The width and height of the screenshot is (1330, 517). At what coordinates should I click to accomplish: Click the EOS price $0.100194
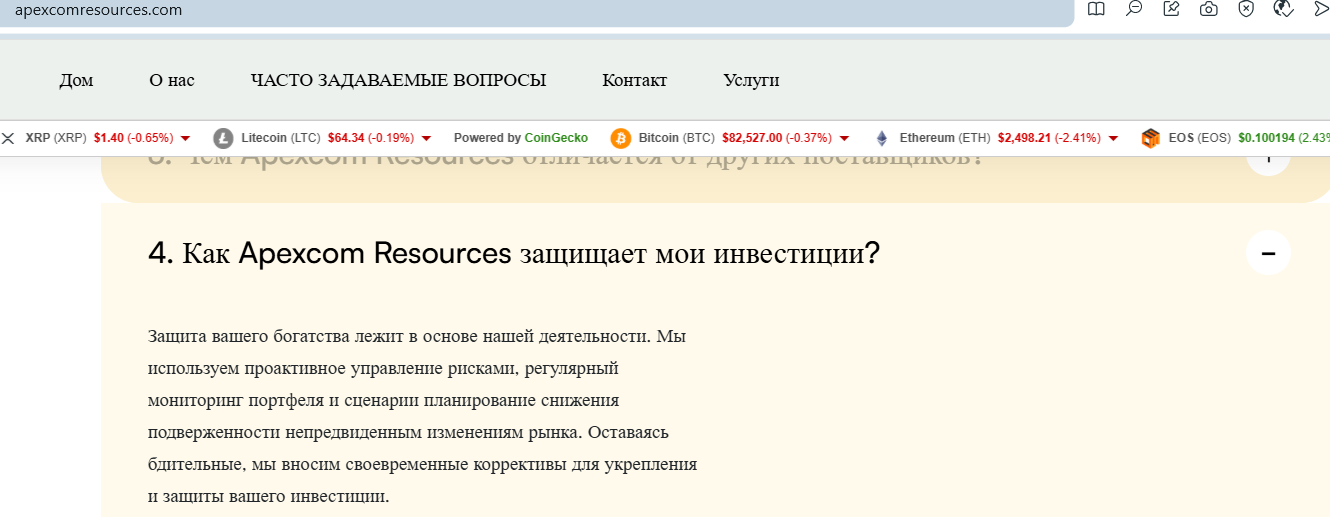pyautogui.click(x=1266, y=138)
